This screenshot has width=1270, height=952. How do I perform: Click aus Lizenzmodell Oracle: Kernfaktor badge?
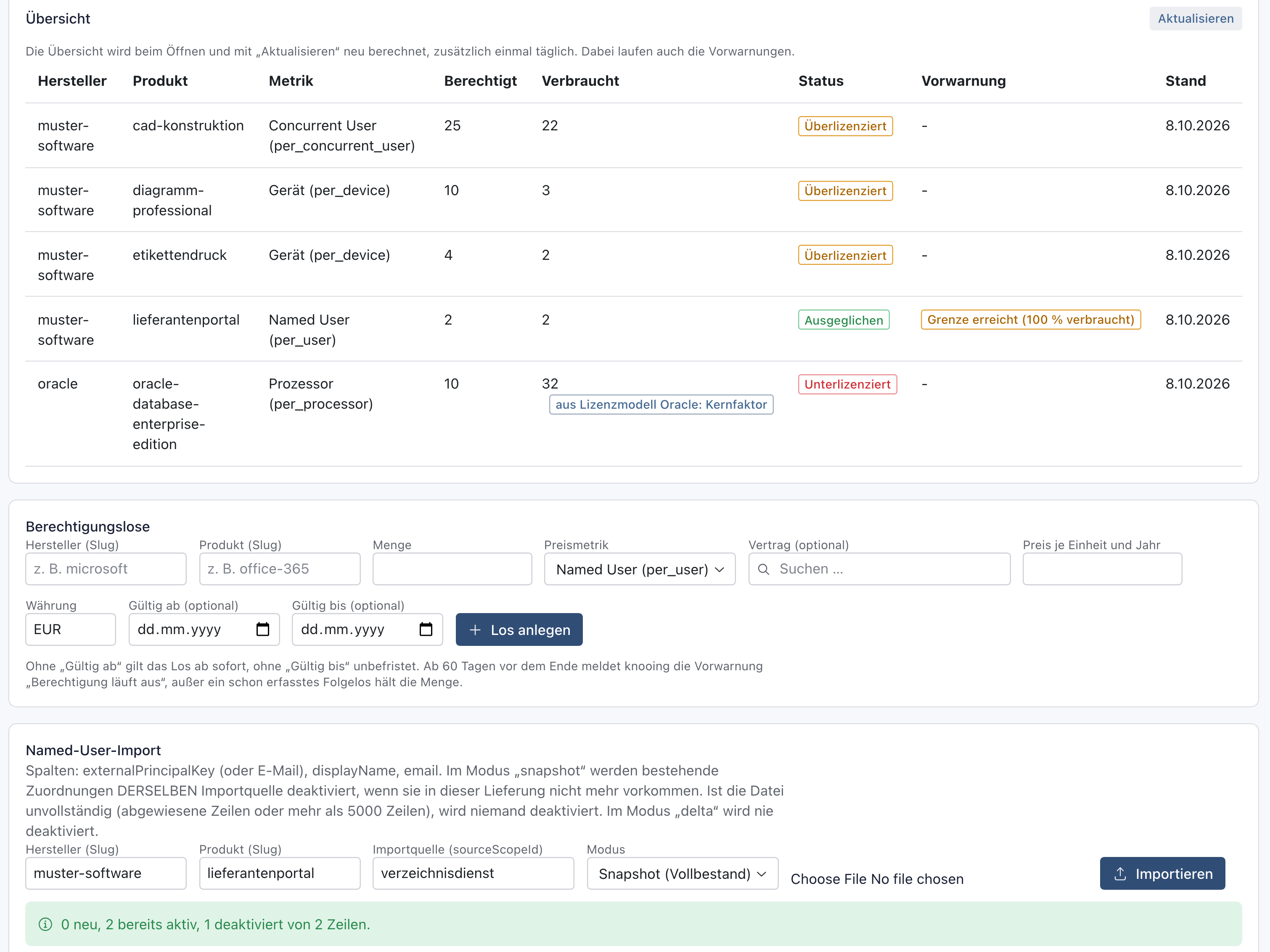tap(661, 404)
